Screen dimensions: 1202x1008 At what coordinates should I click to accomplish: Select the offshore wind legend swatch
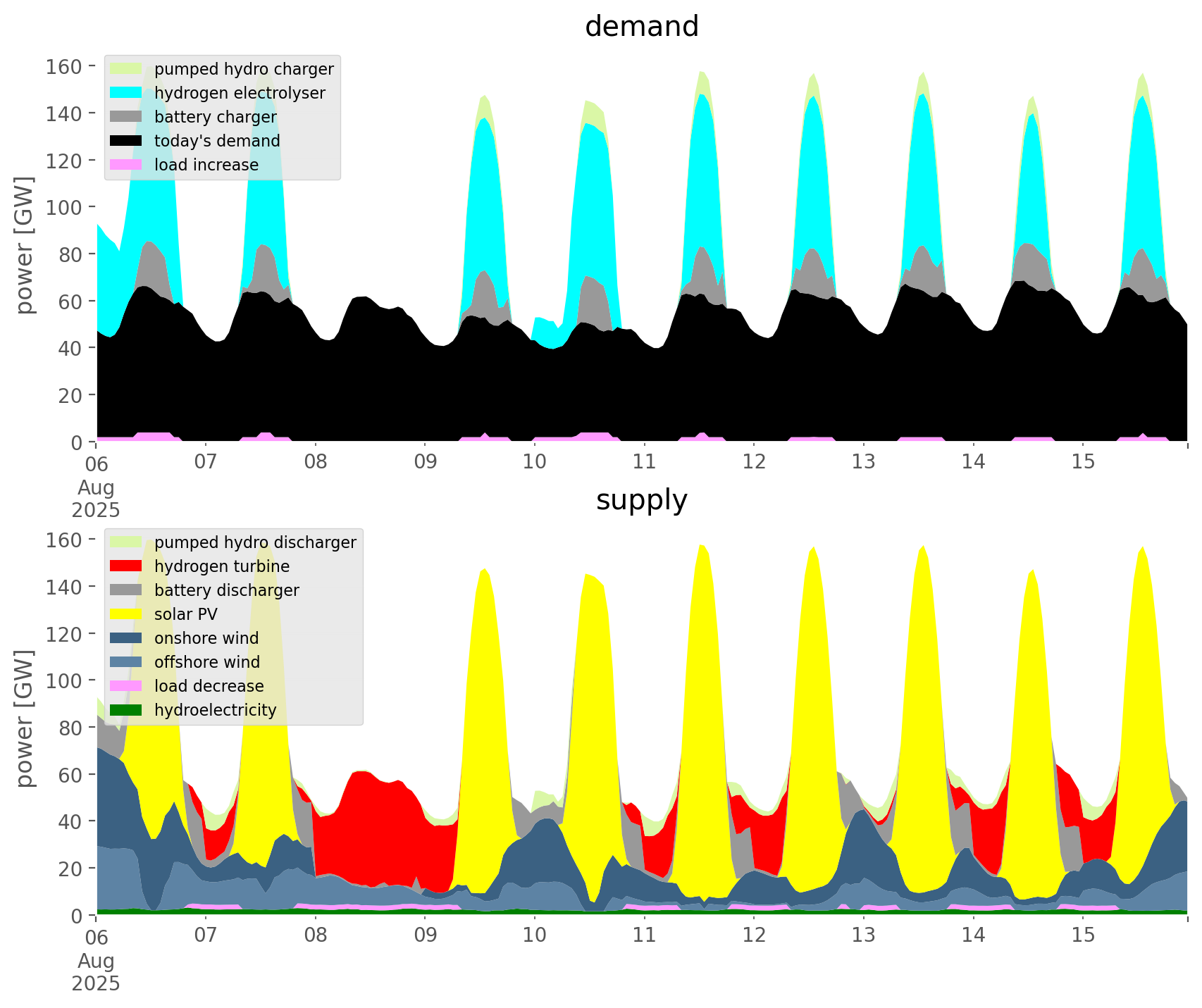tap(127, 662)
